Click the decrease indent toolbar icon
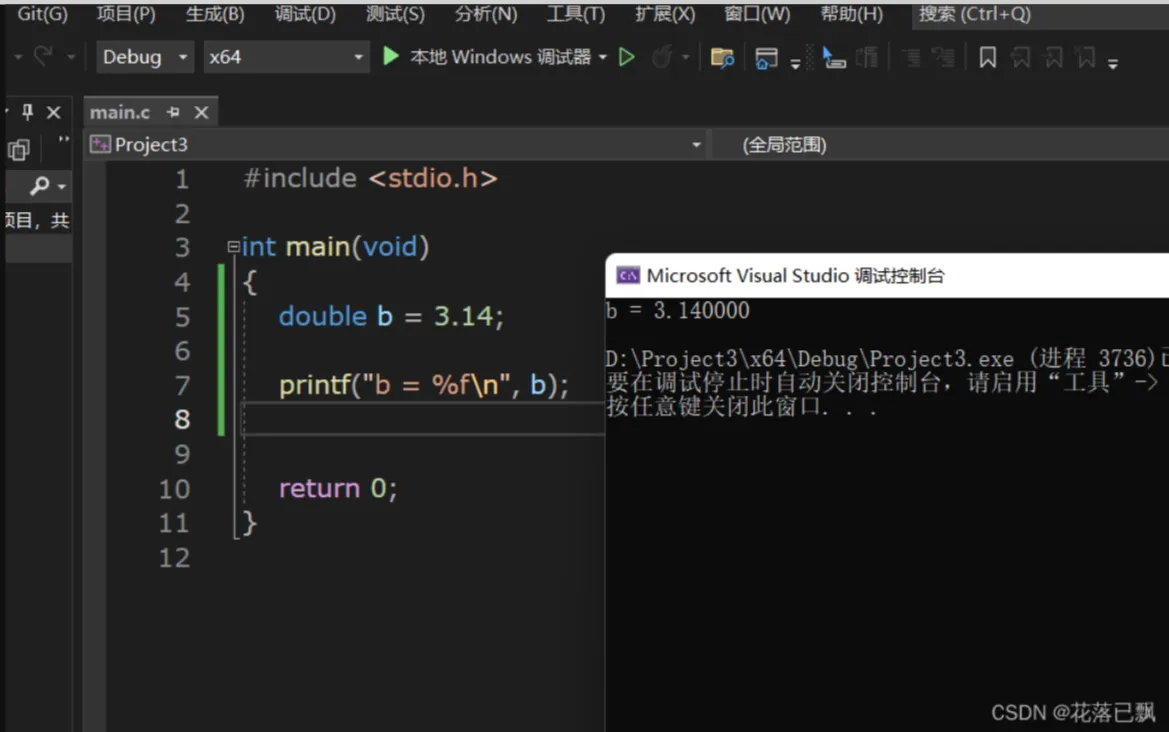 [911, 57]
